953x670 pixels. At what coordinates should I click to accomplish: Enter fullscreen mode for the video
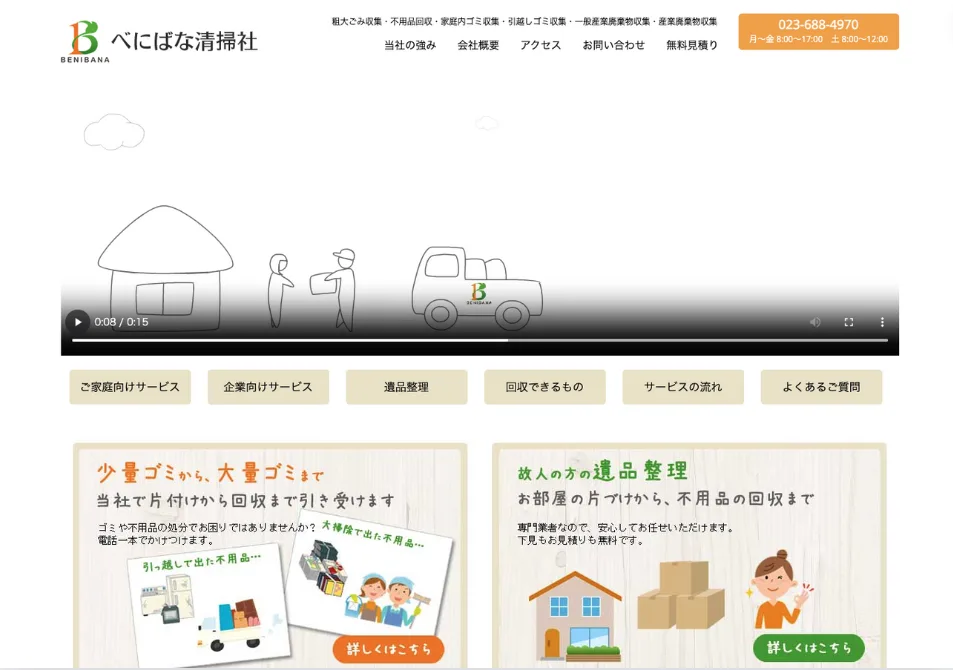(848, 322)
